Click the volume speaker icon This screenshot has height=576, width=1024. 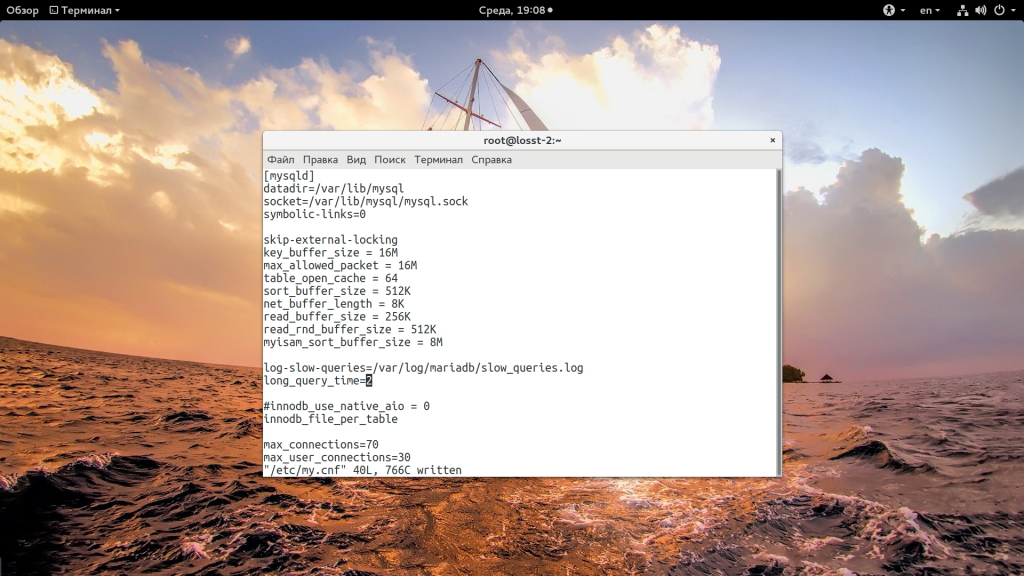point(980,10)
